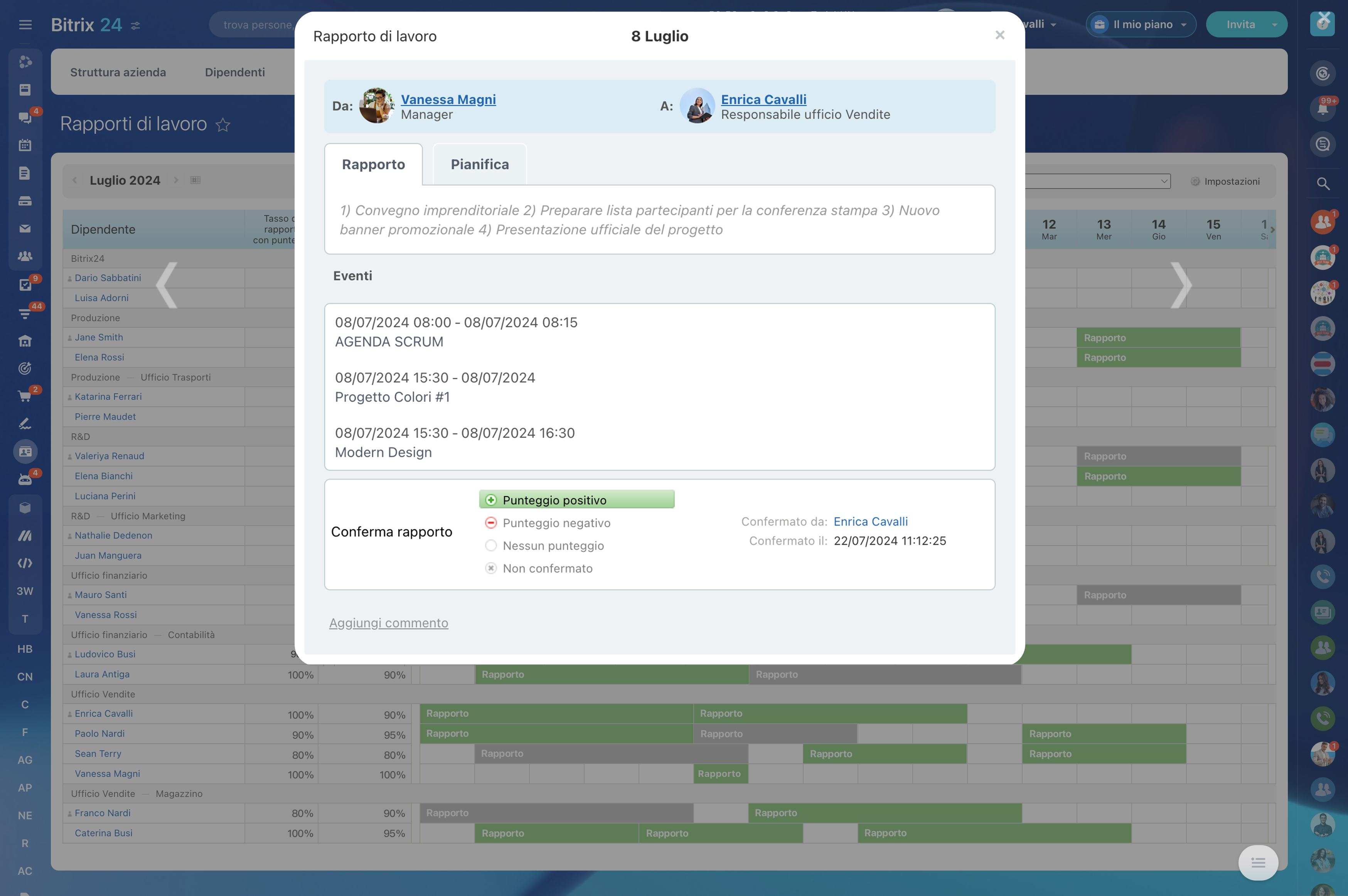Open Vanessa Magni profile link
This screenshot has width=1348, height=896.
[x=448, y=99]
